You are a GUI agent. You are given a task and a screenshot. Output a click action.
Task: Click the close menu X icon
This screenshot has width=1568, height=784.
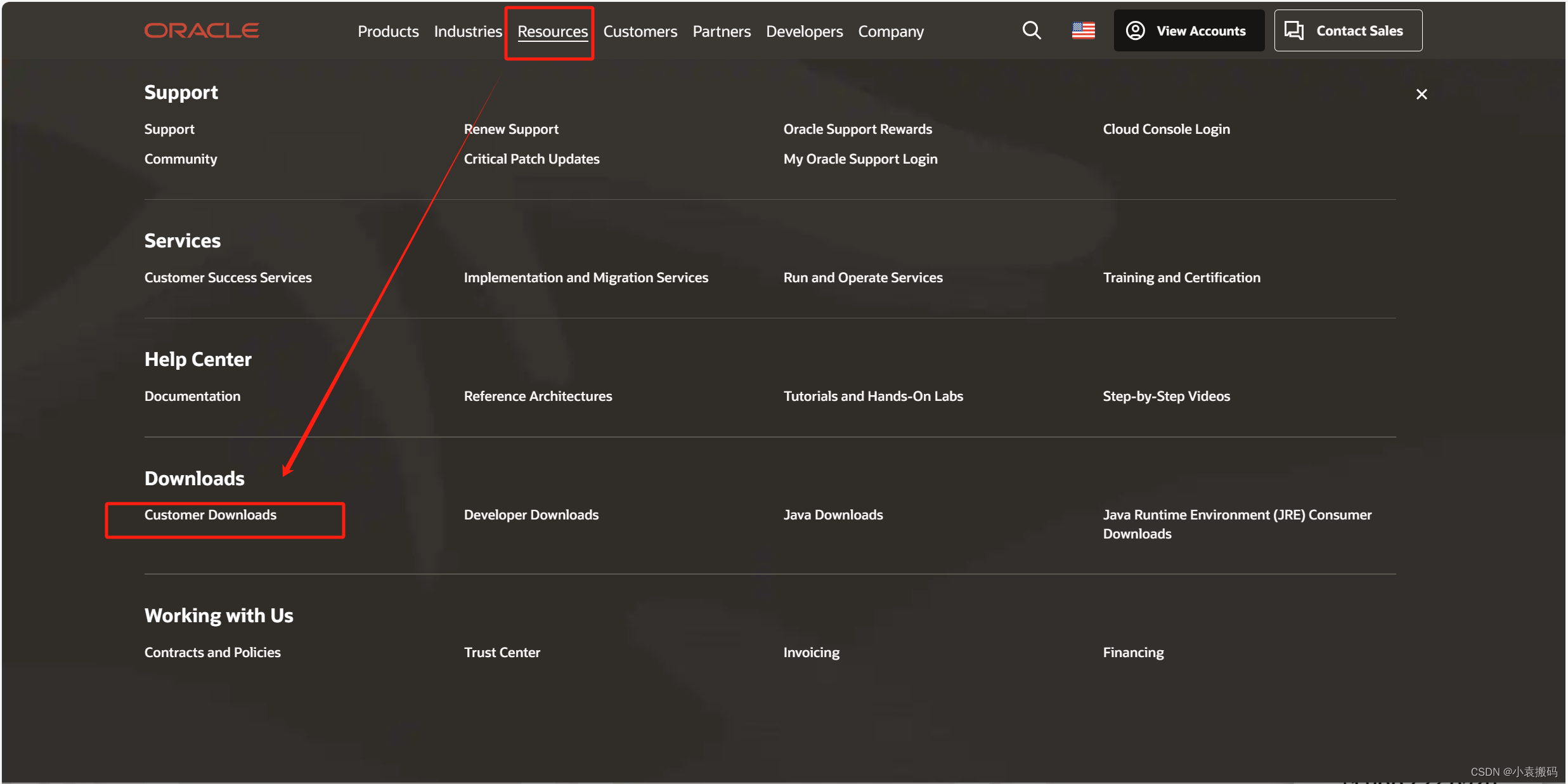click(1421, 94)
